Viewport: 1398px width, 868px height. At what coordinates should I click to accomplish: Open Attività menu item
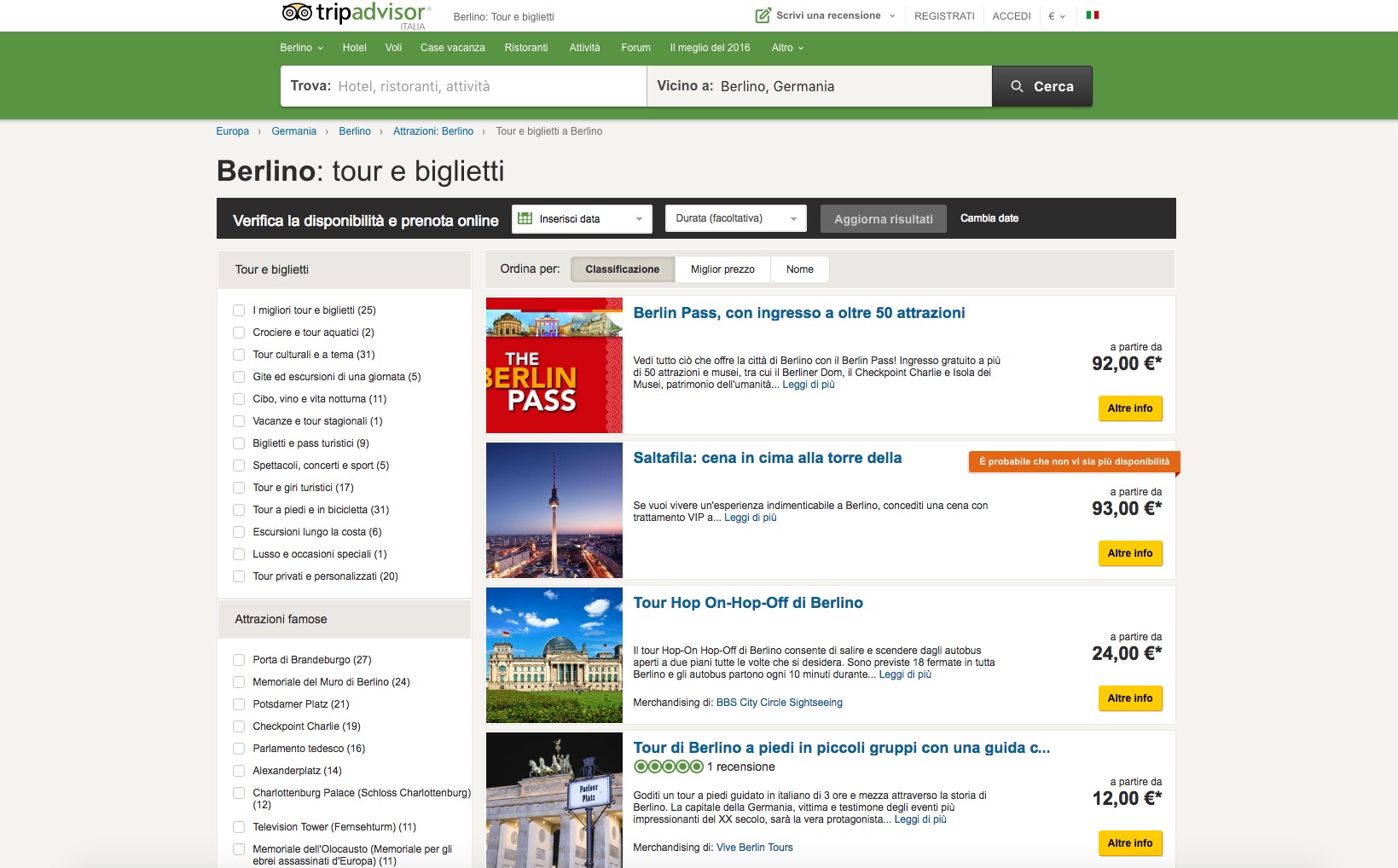point(584,48)
